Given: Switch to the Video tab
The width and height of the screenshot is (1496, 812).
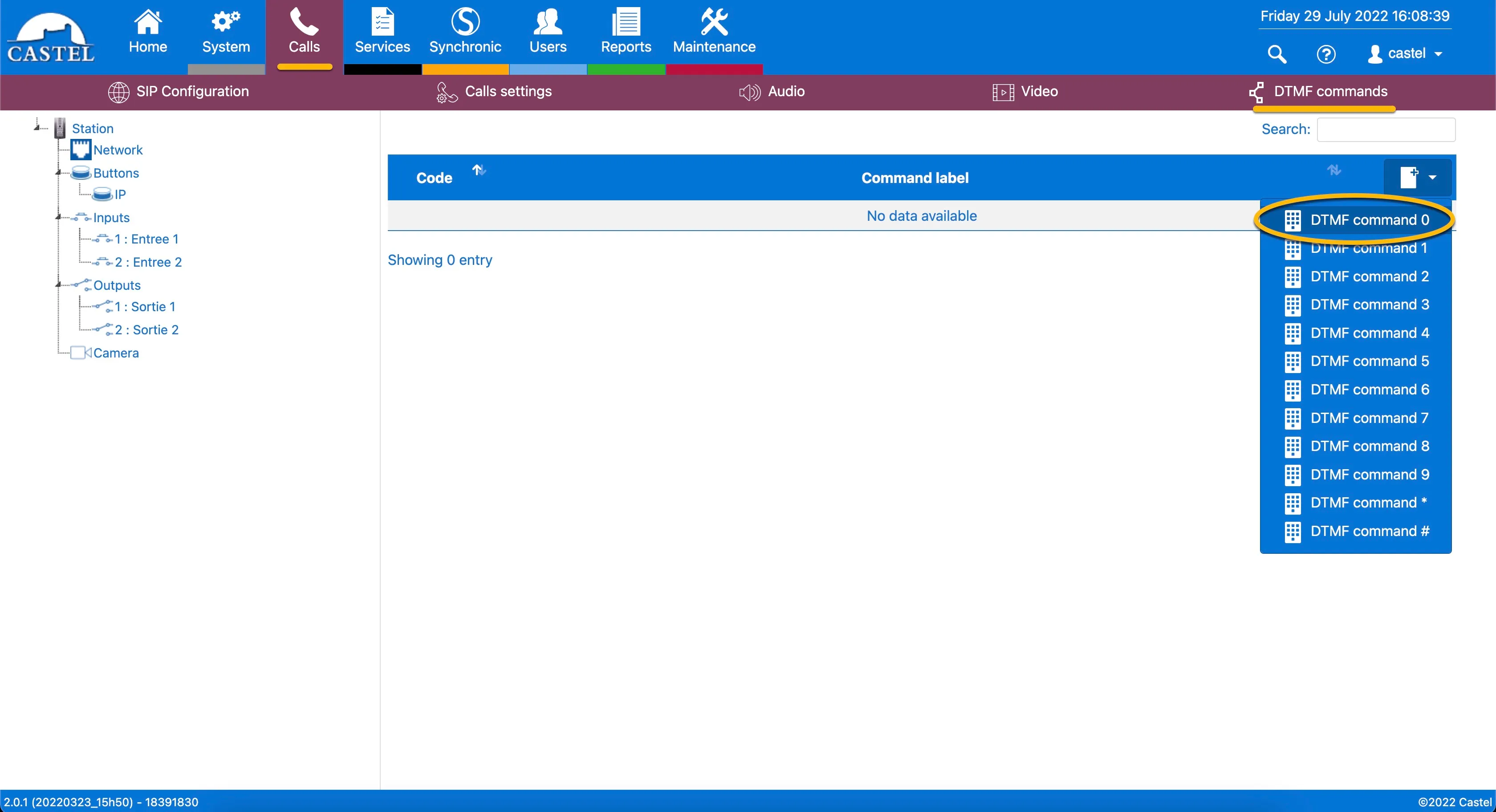Looking at the screenshot, I should 1025,92.
